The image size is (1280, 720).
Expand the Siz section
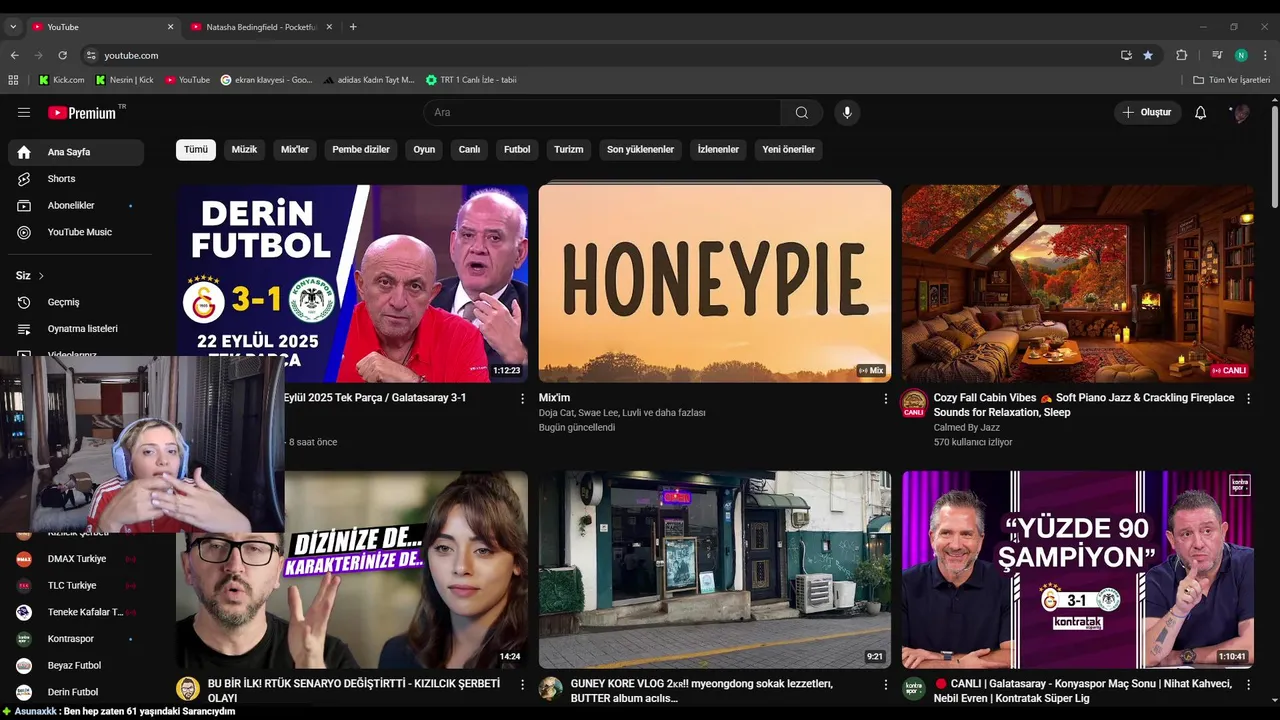pos(30,275)
